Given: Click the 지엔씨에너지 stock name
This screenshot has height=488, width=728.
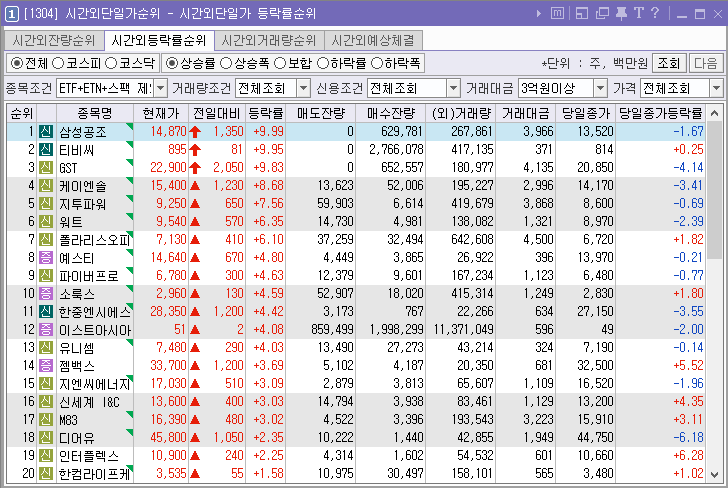Looking at the screenshot, I should pyautogui.click(x=95, y=384).
